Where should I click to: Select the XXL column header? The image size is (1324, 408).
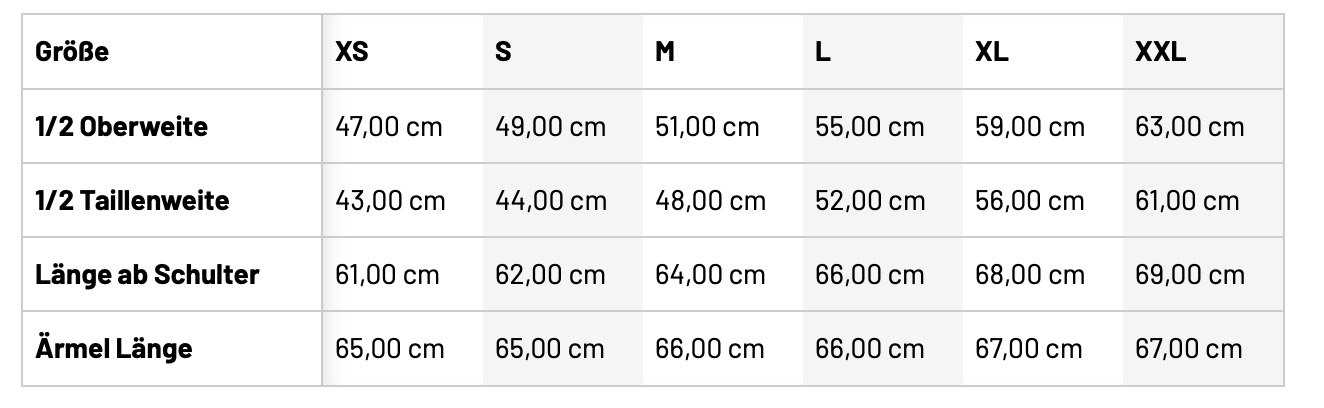click(x=1160, y=52)
